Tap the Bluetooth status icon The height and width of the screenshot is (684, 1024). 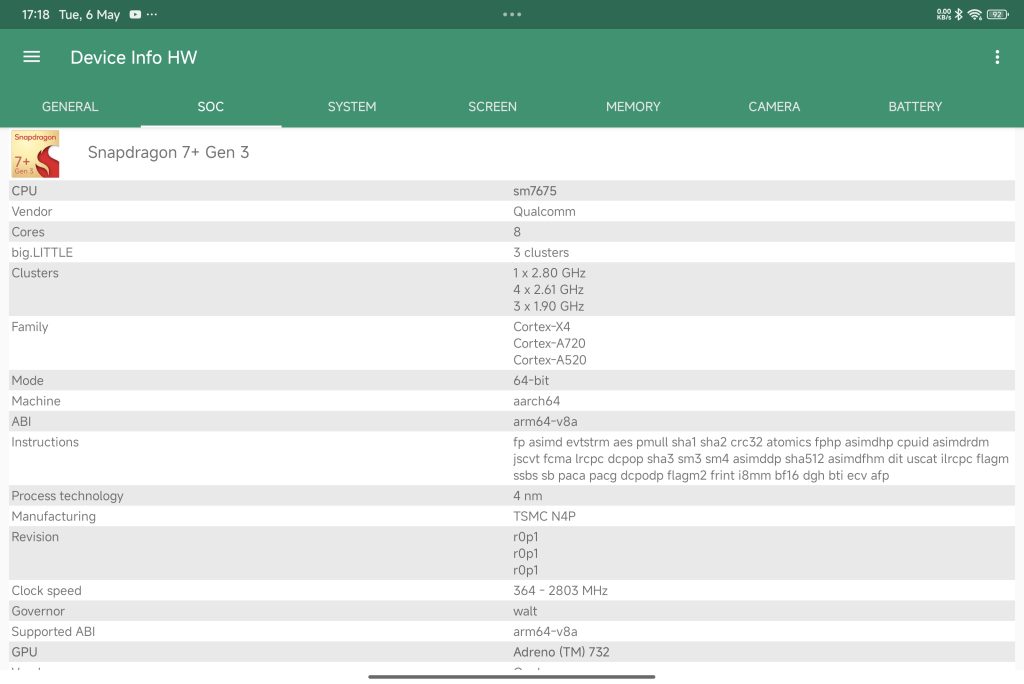(958, 15)
